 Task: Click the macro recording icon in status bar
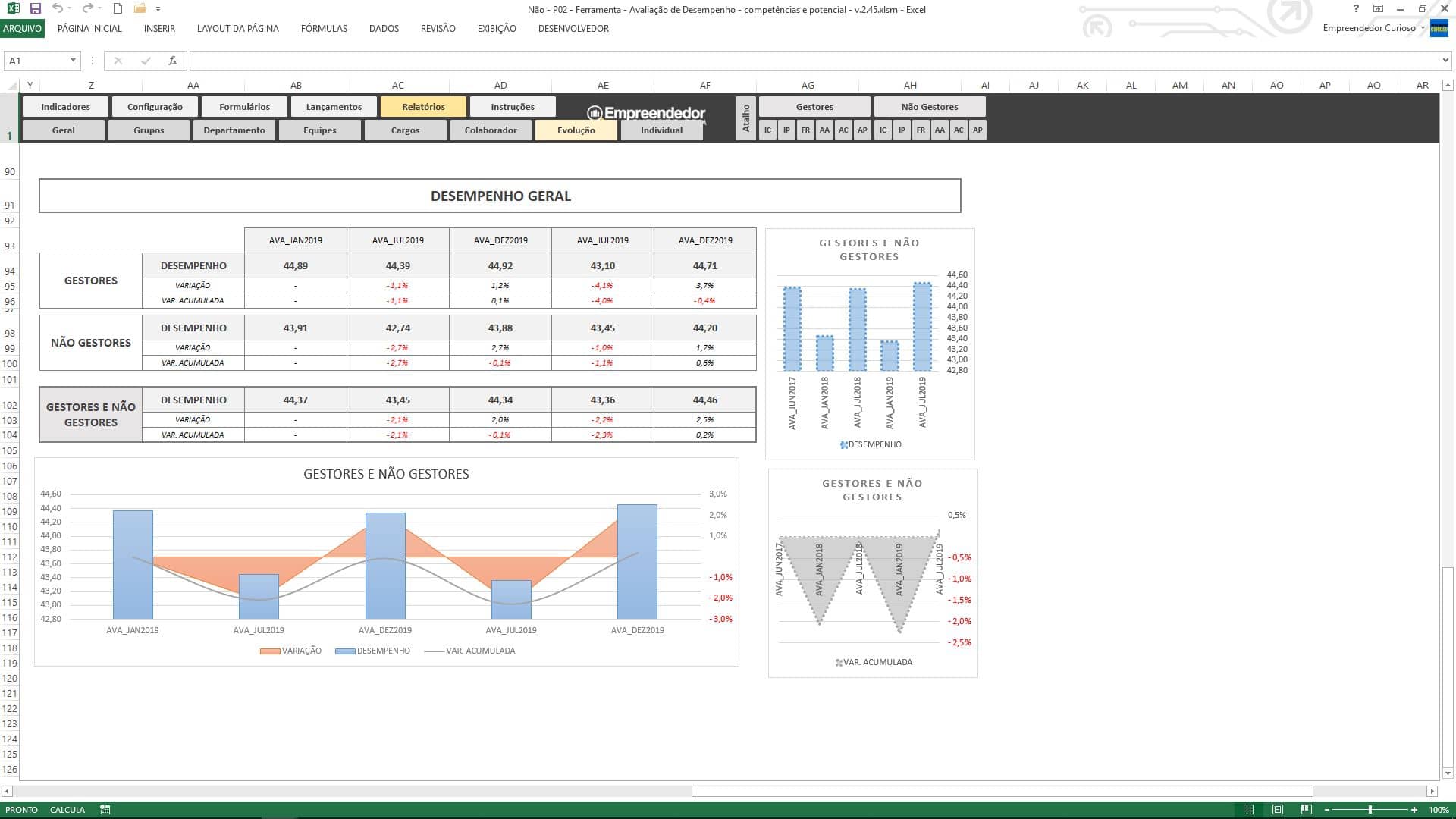coord(105,810)
